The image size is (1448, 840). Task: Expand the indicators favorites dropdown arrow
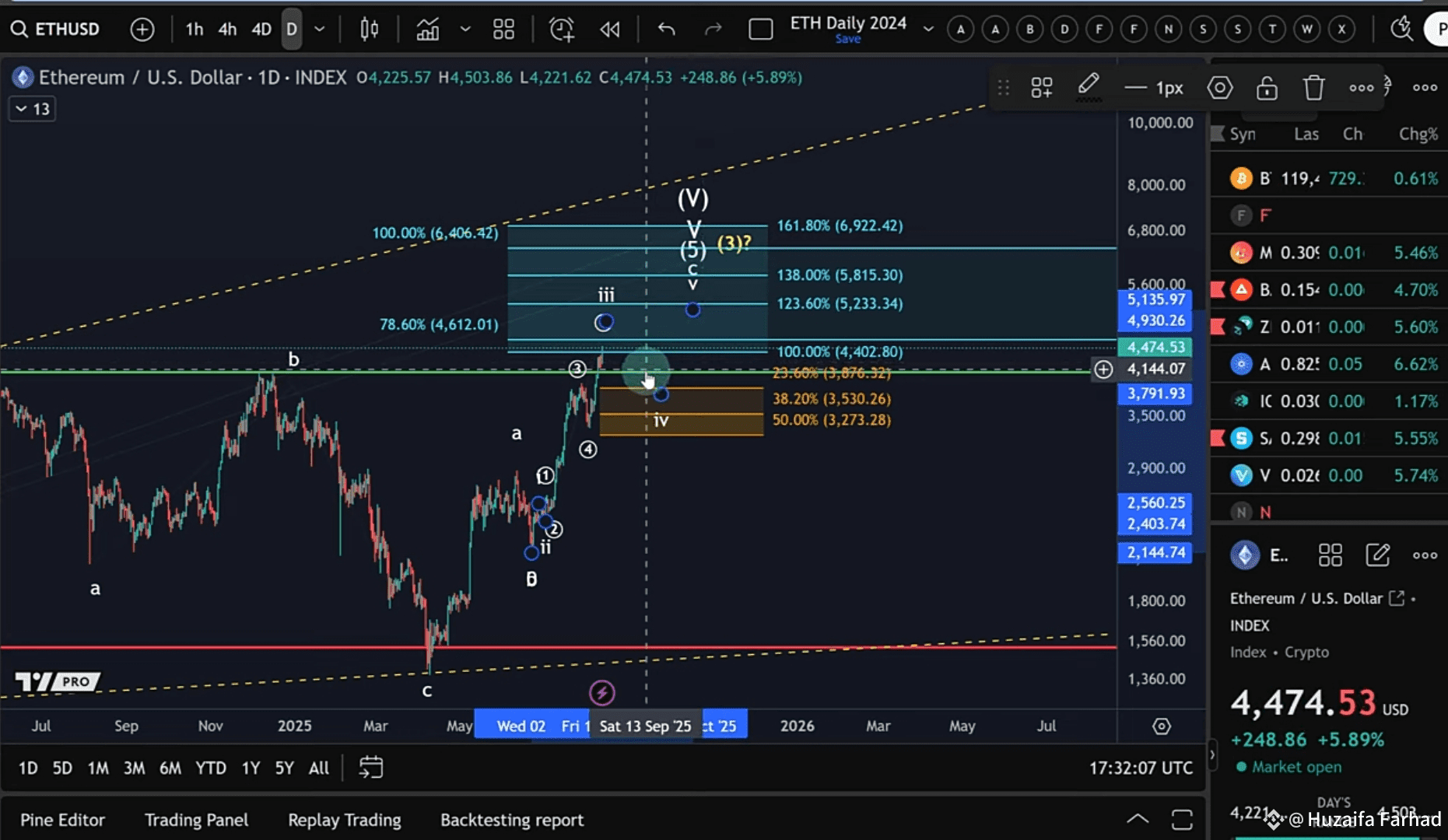click(465, 30)
